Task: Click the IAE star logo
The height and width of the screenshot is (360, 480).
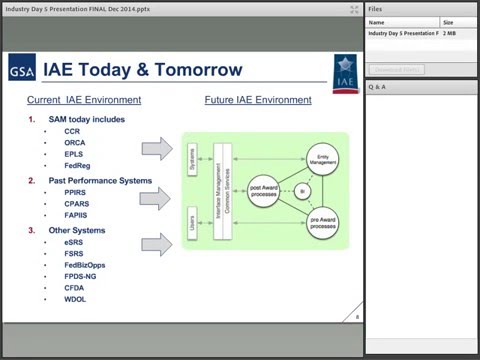Action: pyautogui.click(x=345, y=74)
